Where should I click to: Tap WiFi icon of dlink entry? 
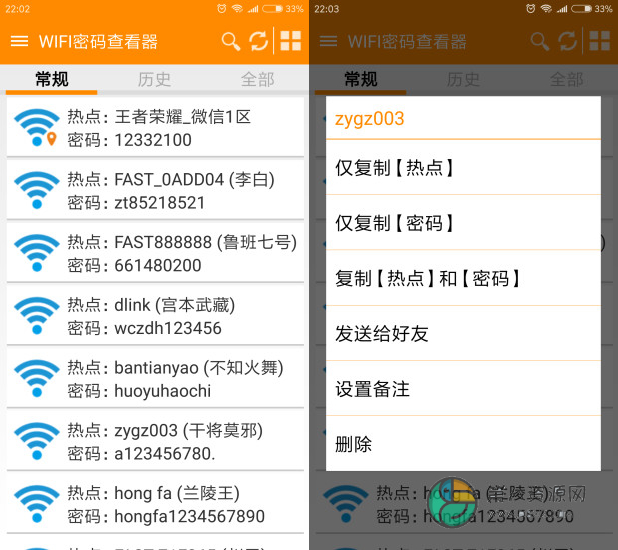tap(36, 315)
